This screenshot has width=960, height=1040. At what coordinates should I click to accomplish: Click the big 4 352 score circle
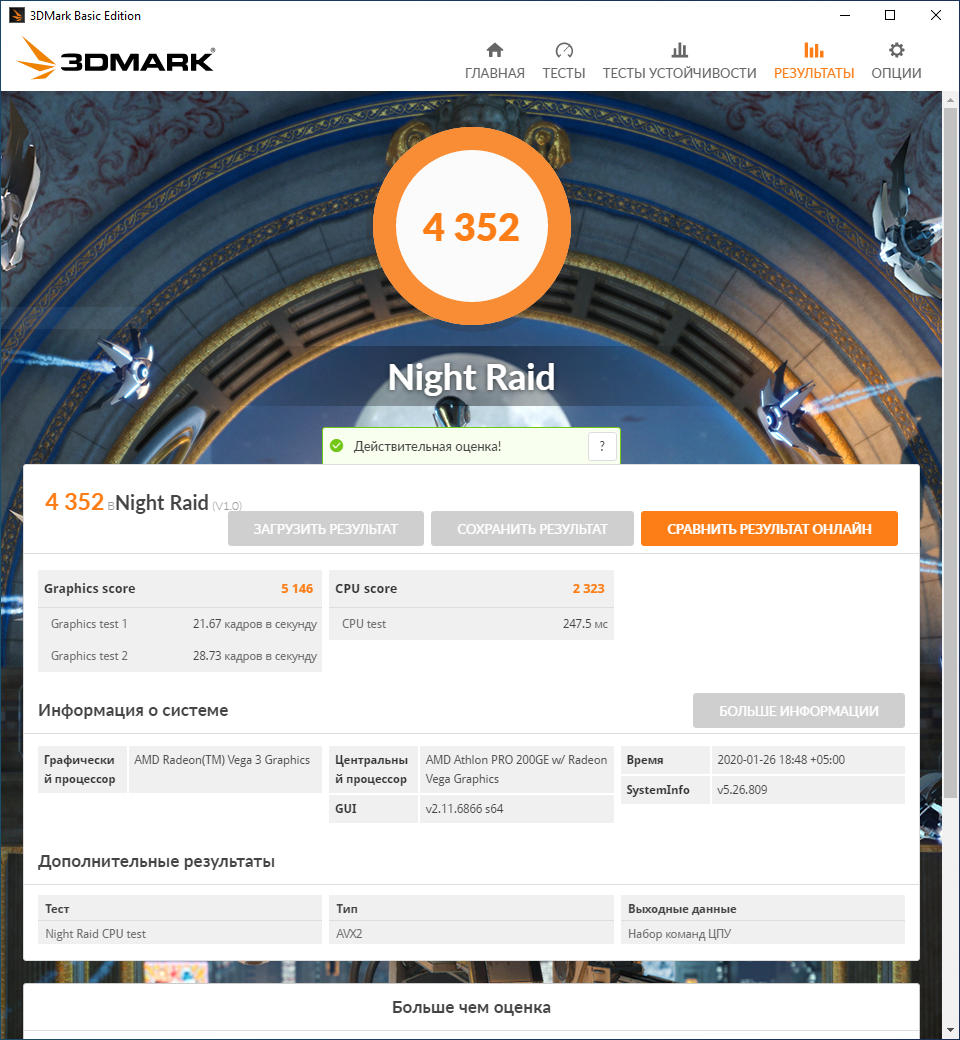click(x=472, y=226)
